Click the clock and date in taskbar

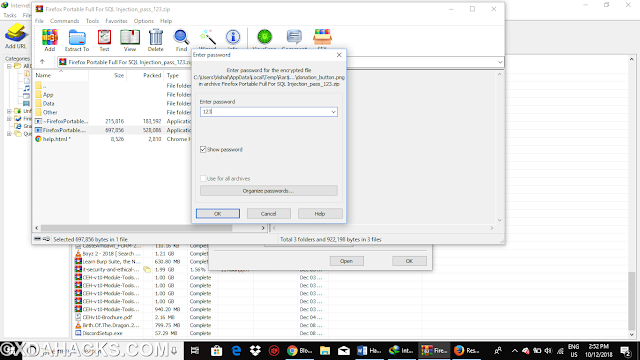(x=599, y=351)
